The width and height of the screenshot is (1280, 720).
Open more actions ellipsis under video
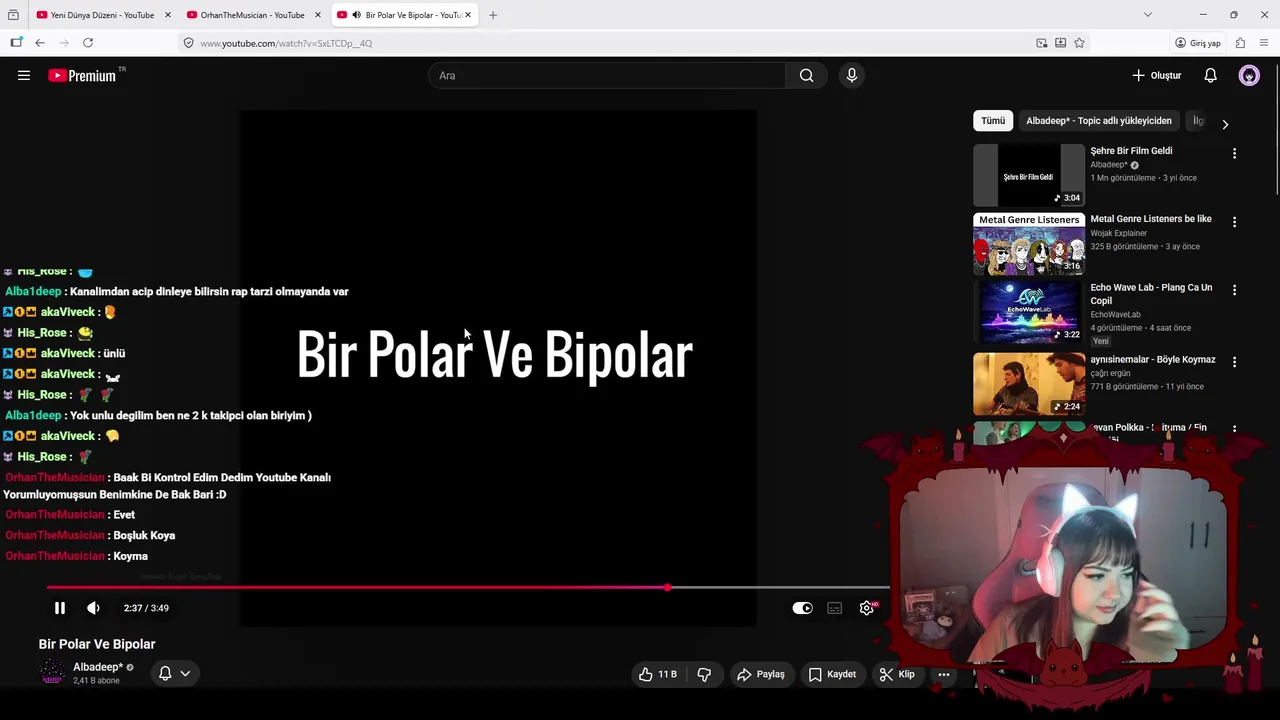click(944, 674)
